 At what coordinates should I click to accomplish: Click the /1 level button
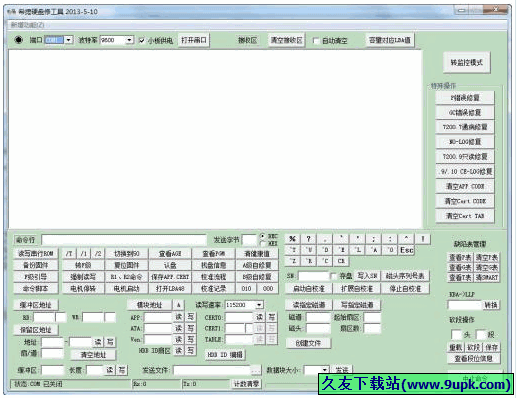[83, 254]
